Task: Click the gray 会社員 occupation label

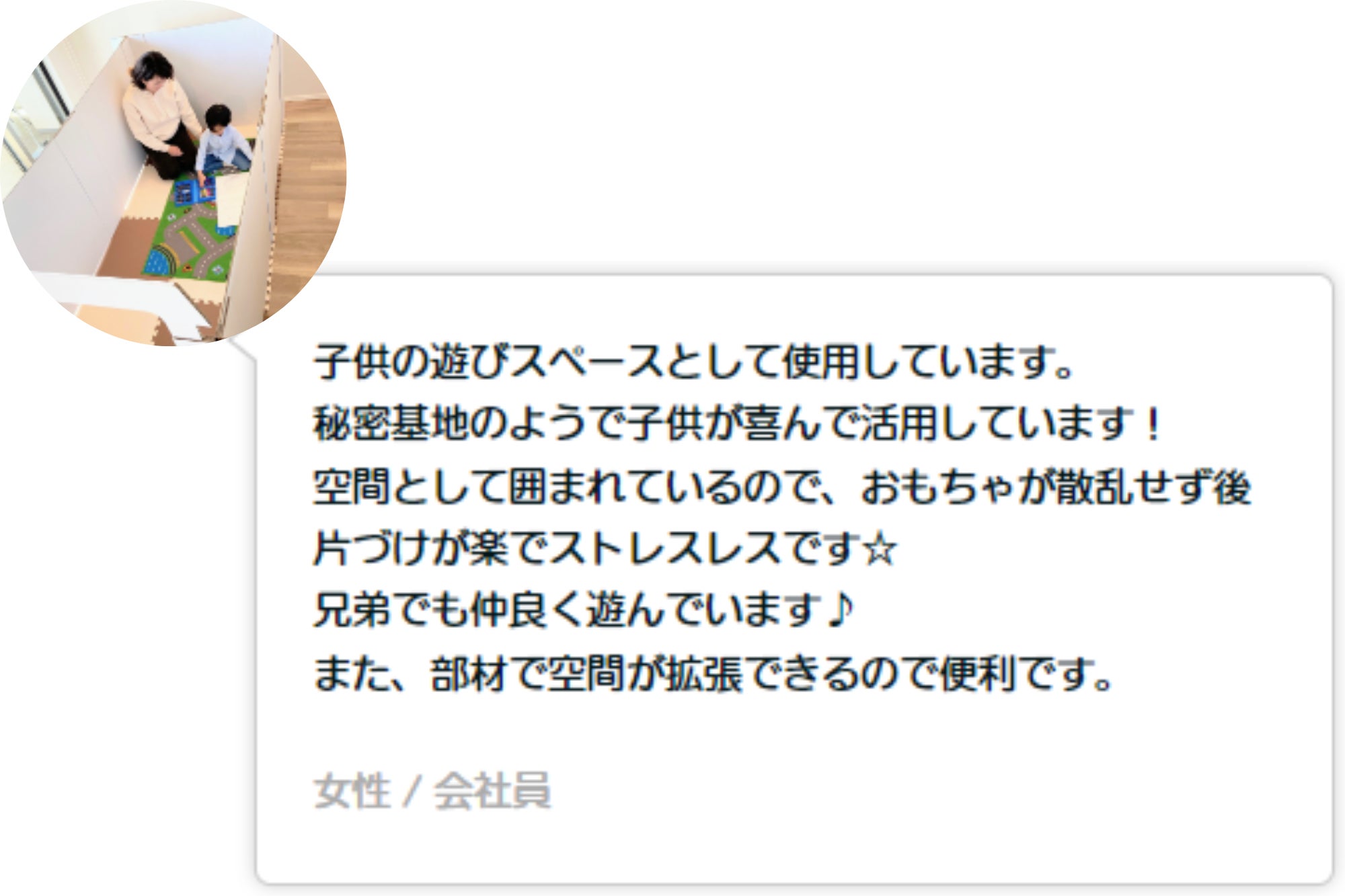Action: click(492, 790)
